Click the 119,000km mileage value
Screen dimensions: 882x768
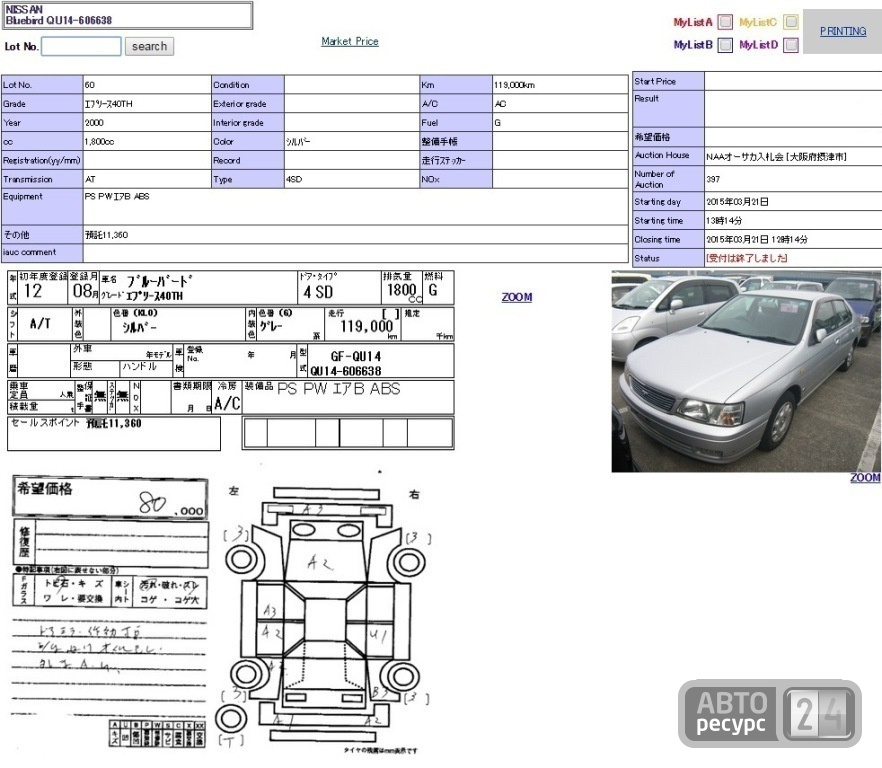pyautogui.click(x=515, y=85)
